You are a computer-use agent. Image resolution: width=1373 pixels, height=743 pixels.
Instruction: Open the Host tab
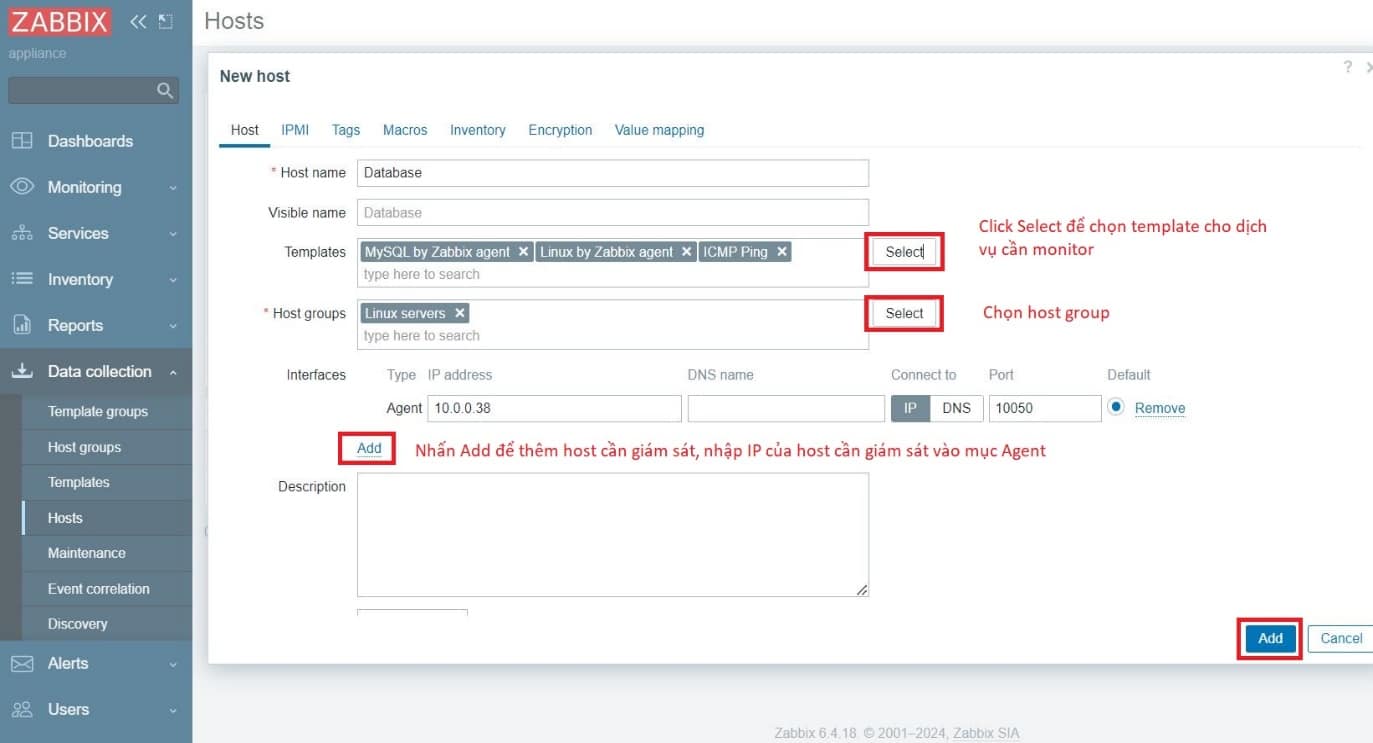(244, 130)
